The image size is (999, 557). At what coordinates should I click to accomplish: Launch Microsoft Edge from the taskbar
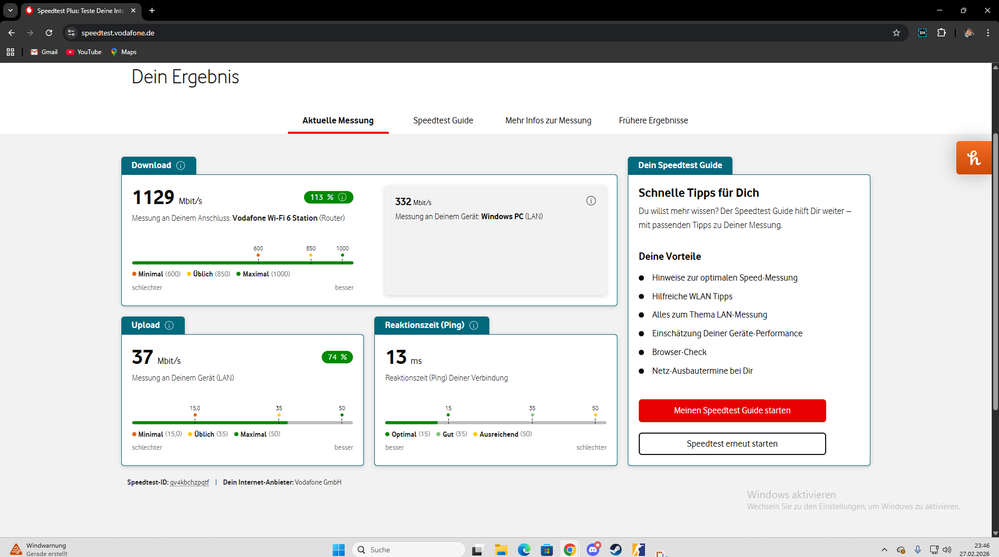524,549
